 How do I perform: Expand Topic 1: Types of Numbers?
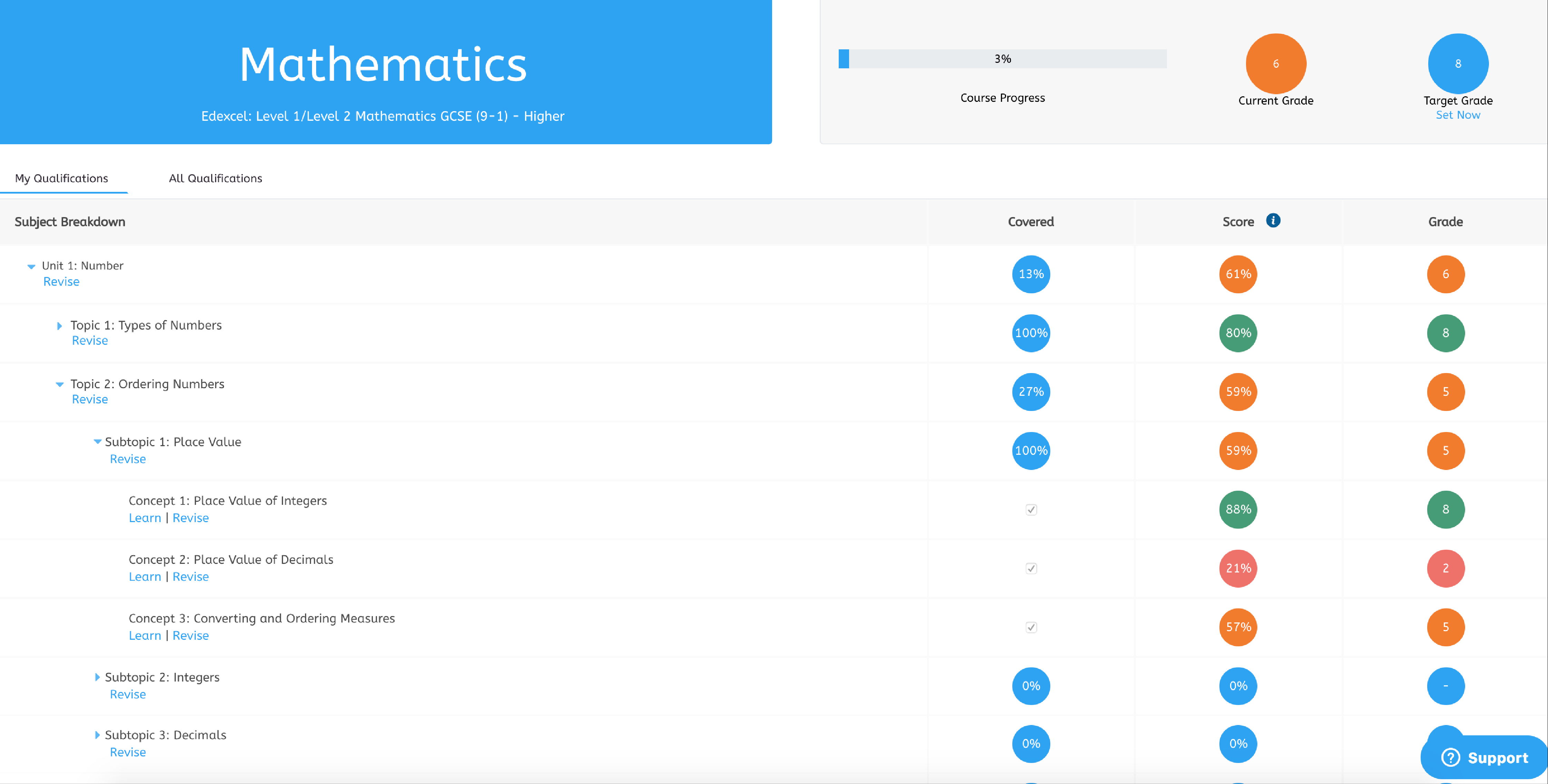59,326
